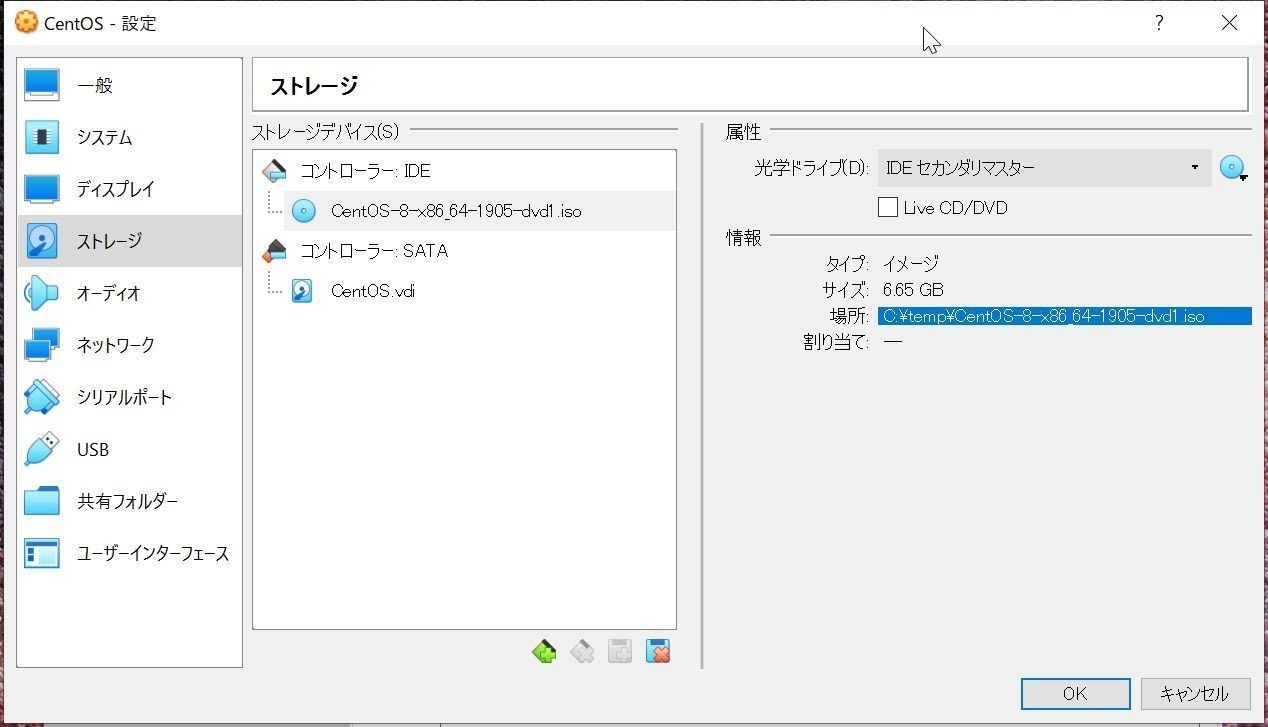Viewport: 1268px width, 727px height.
Task: Open the 一般 settings category
Action: pyautogui.click(x=129, y=86)
